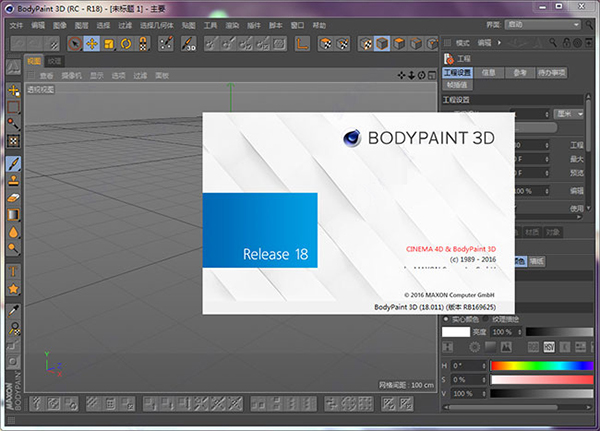600x431 pixels.
Task: Select the Brush tool in left toolbar
Action: pos(14,163)
